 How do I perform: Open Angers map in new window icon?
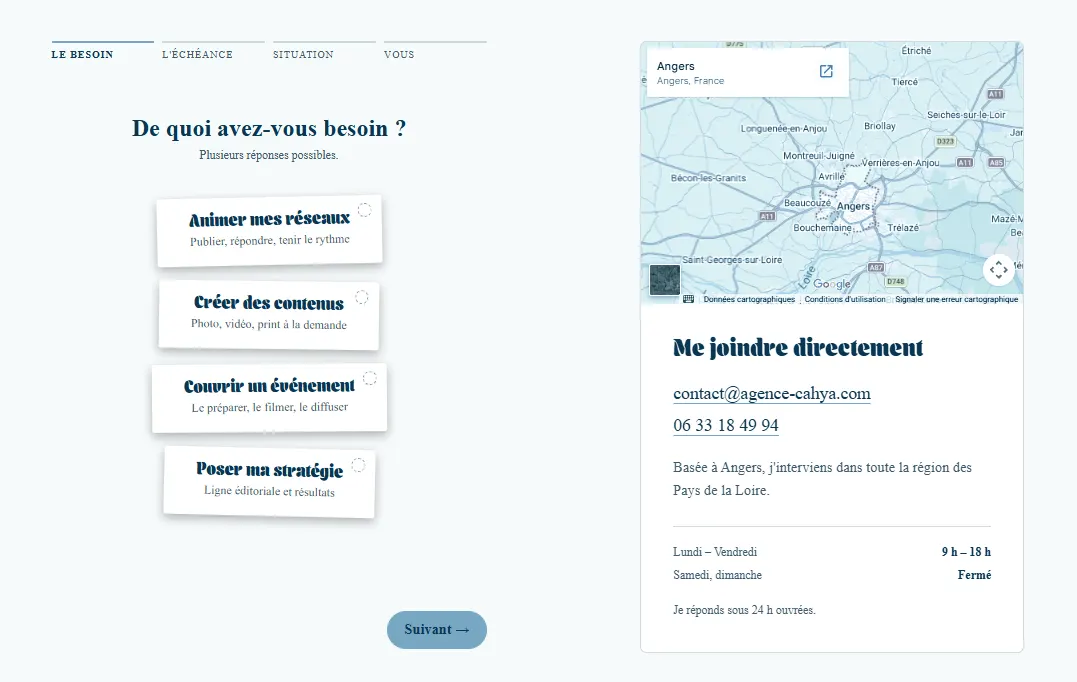[x=826, y=71]
